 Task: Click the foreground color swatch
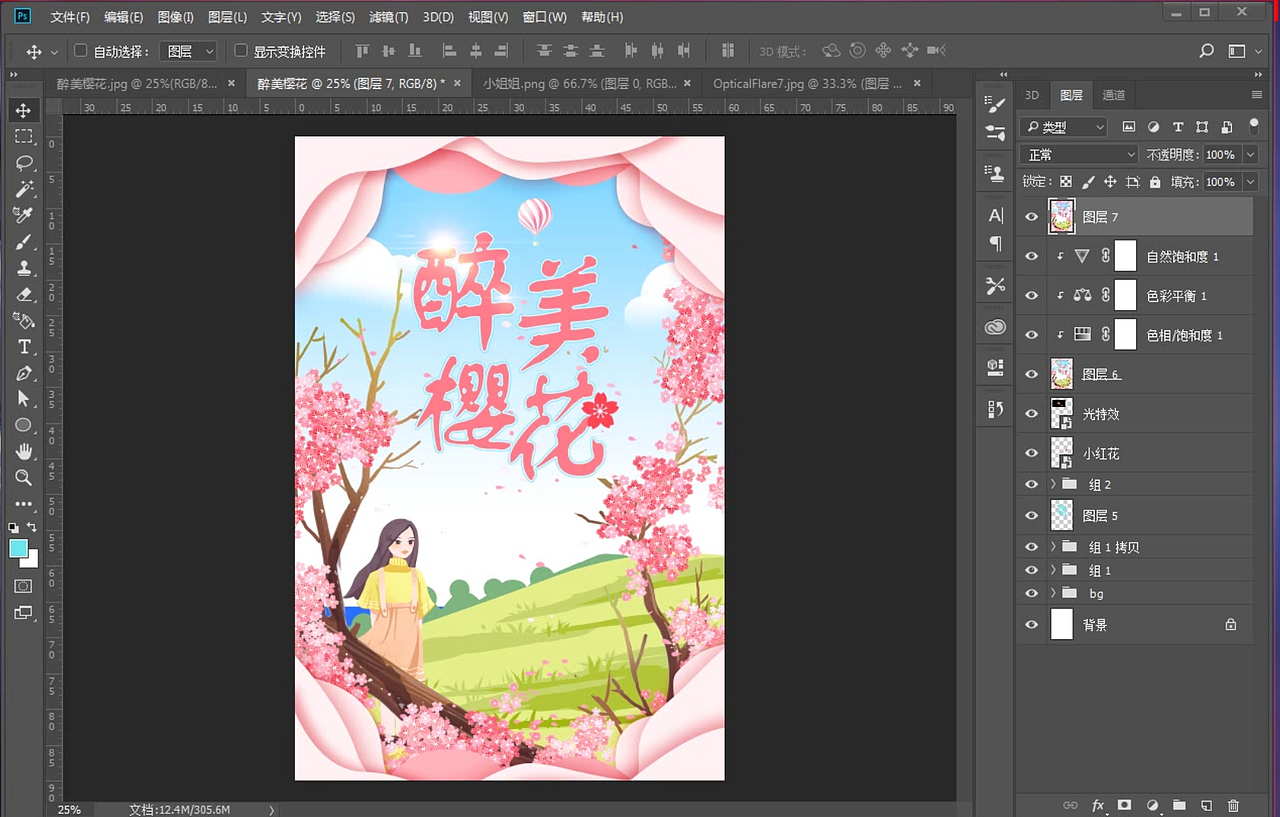(x=17, y=547)
